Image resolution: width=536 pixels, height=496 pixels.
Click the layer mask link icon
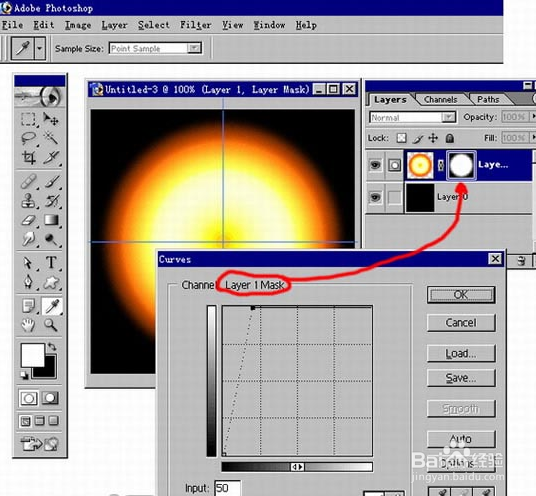point(441,165)
